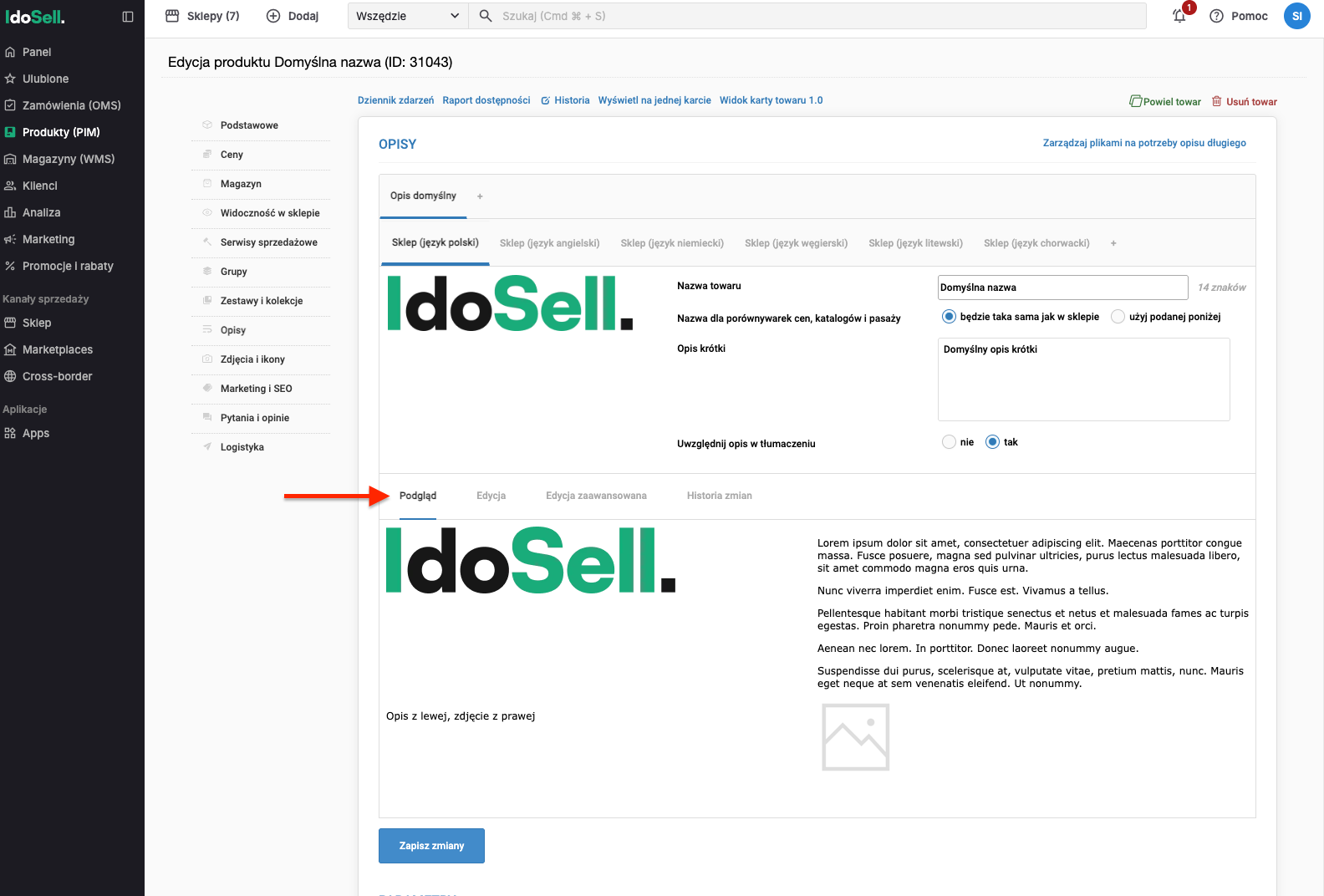Viewport: 1324px width, 896px height.
Task: Click Wyświetl na jednej karcie
Action: click(654, 100)
